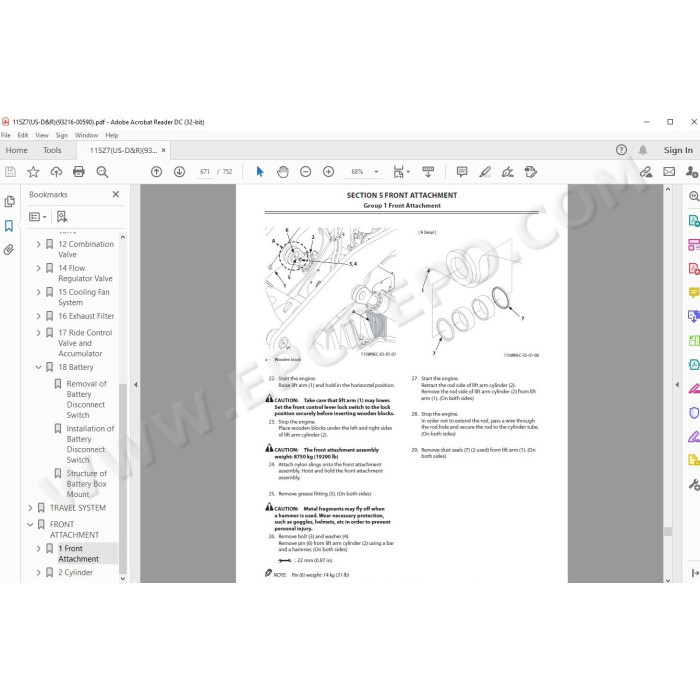The height and width of the screenshot is (700, 700).
Task: Open the Help menu
Action: (x=112, y=135)
